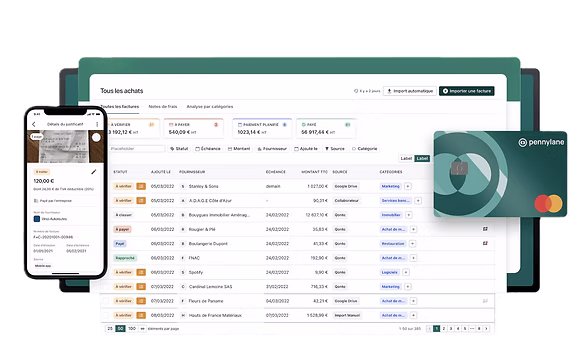The width and height of the screenshot is (584, 364).
Task: Tick the checkbox for Hauts de France Matériaux row
Action: [106, 315]
